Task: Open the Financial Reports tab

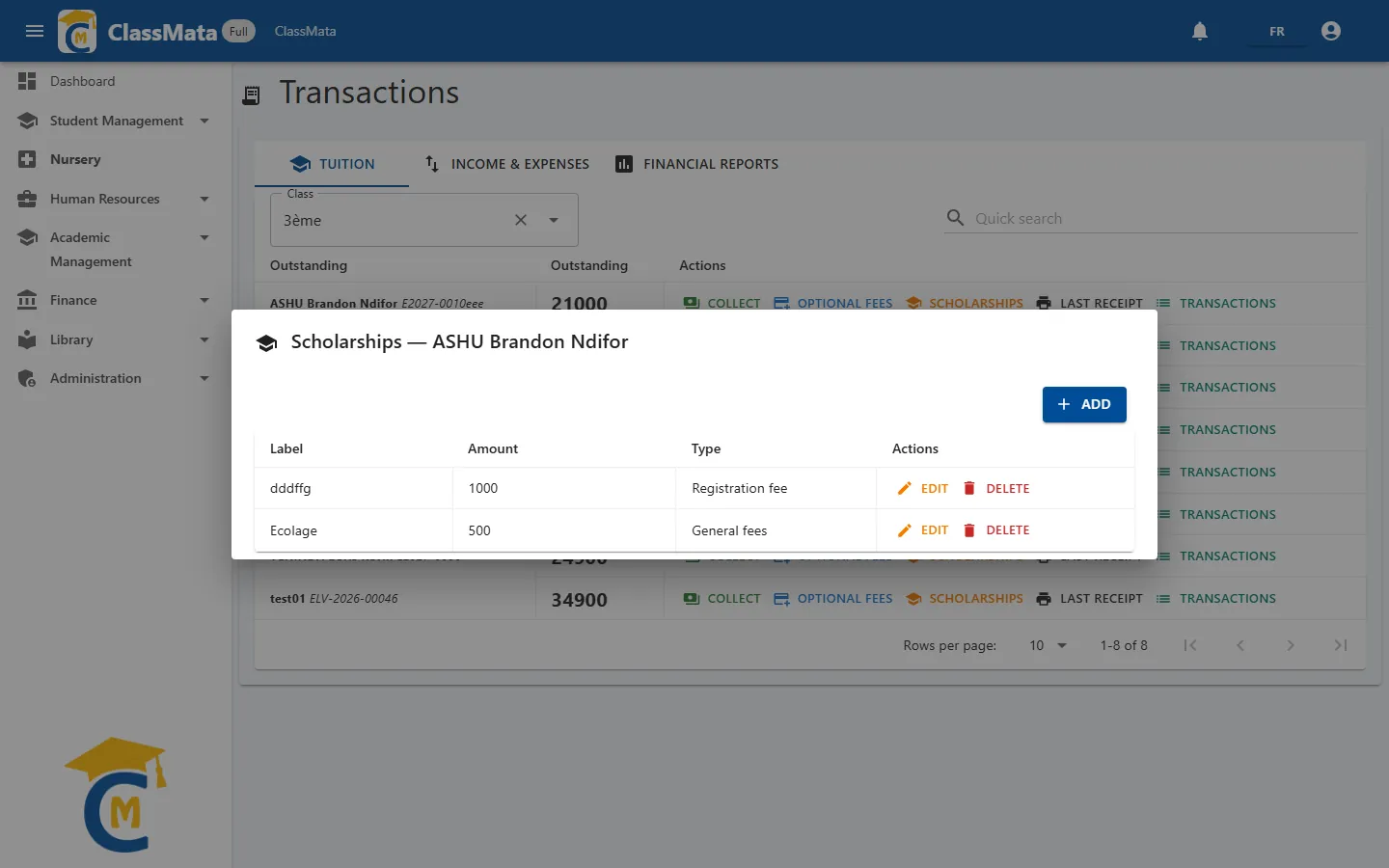Action: coord(697,164)
